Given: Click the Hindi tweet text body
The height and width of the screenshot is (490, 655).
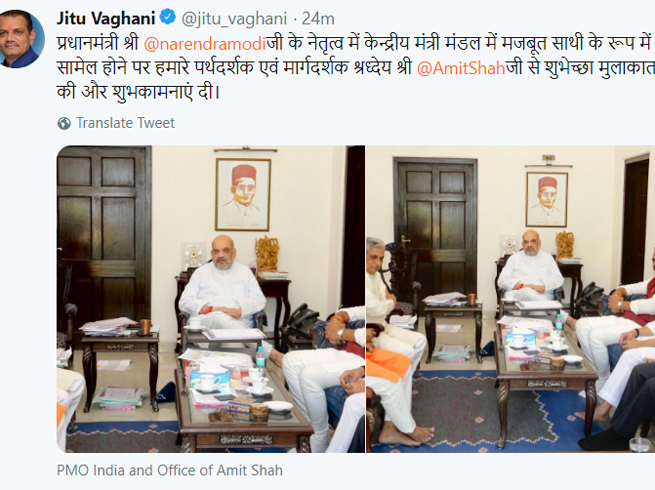Looking at the screenshot, I should click(355, 68).
